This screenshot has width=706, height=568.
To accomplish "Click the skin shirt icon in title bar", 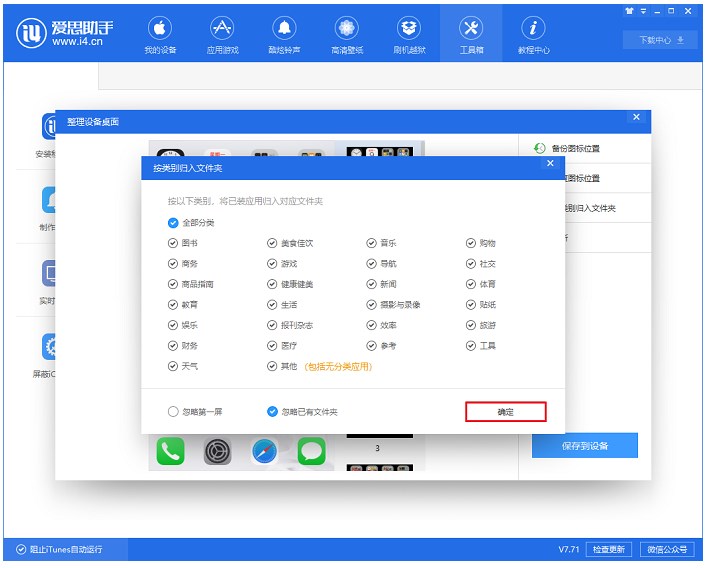I will pos(629,11).
